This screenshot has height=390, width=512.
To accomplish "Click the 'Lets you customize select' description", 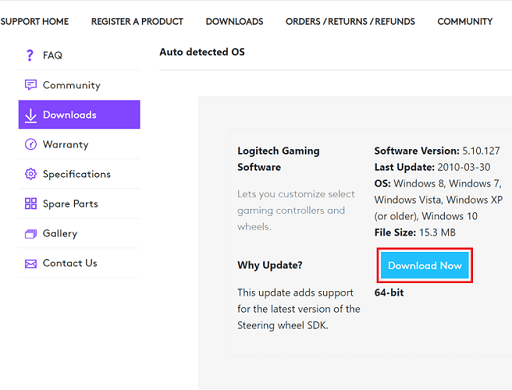I will coord(296,210).
